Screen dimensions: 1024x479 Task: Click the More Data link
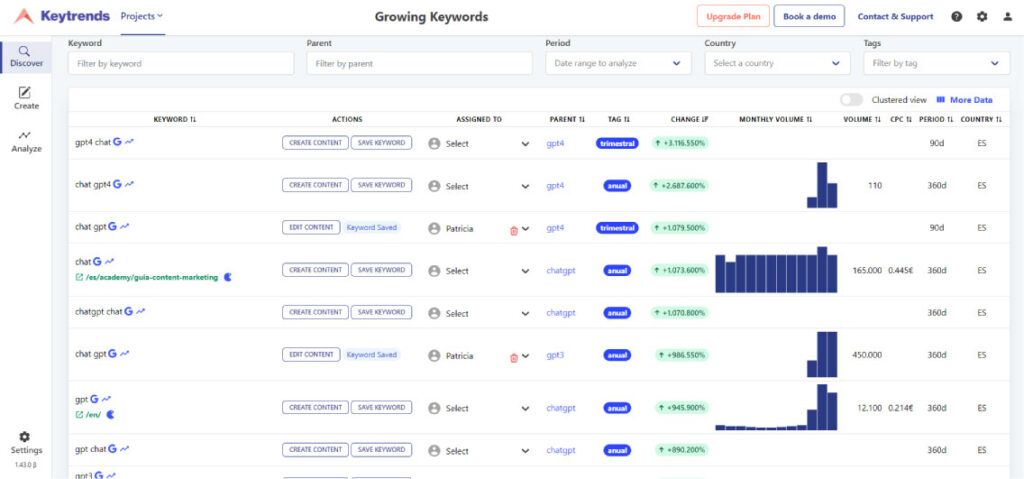(971, 100)
